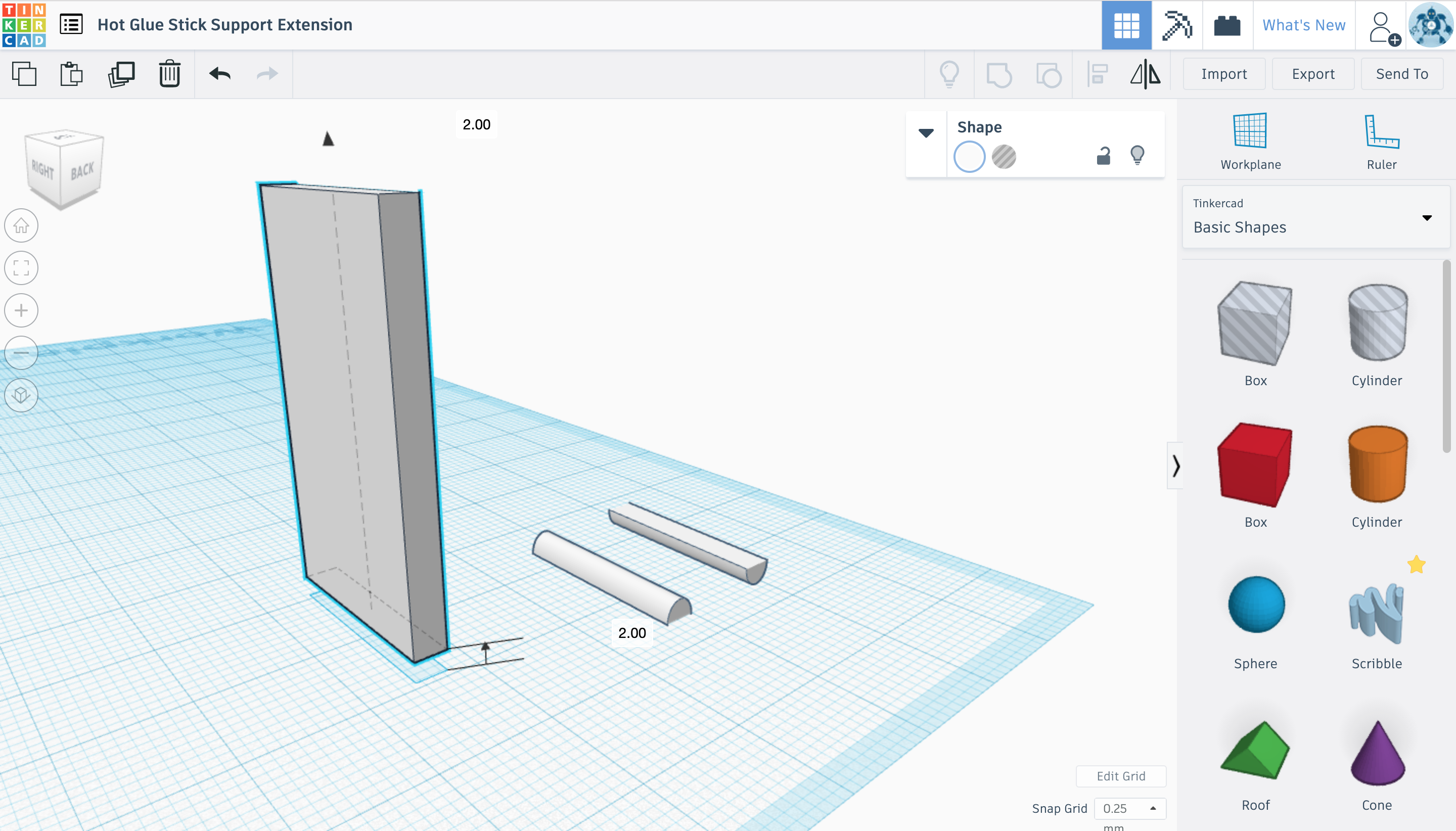Choose the Solid color swatch
This screenshot has width=1456, height=831.
coord(969,156)
